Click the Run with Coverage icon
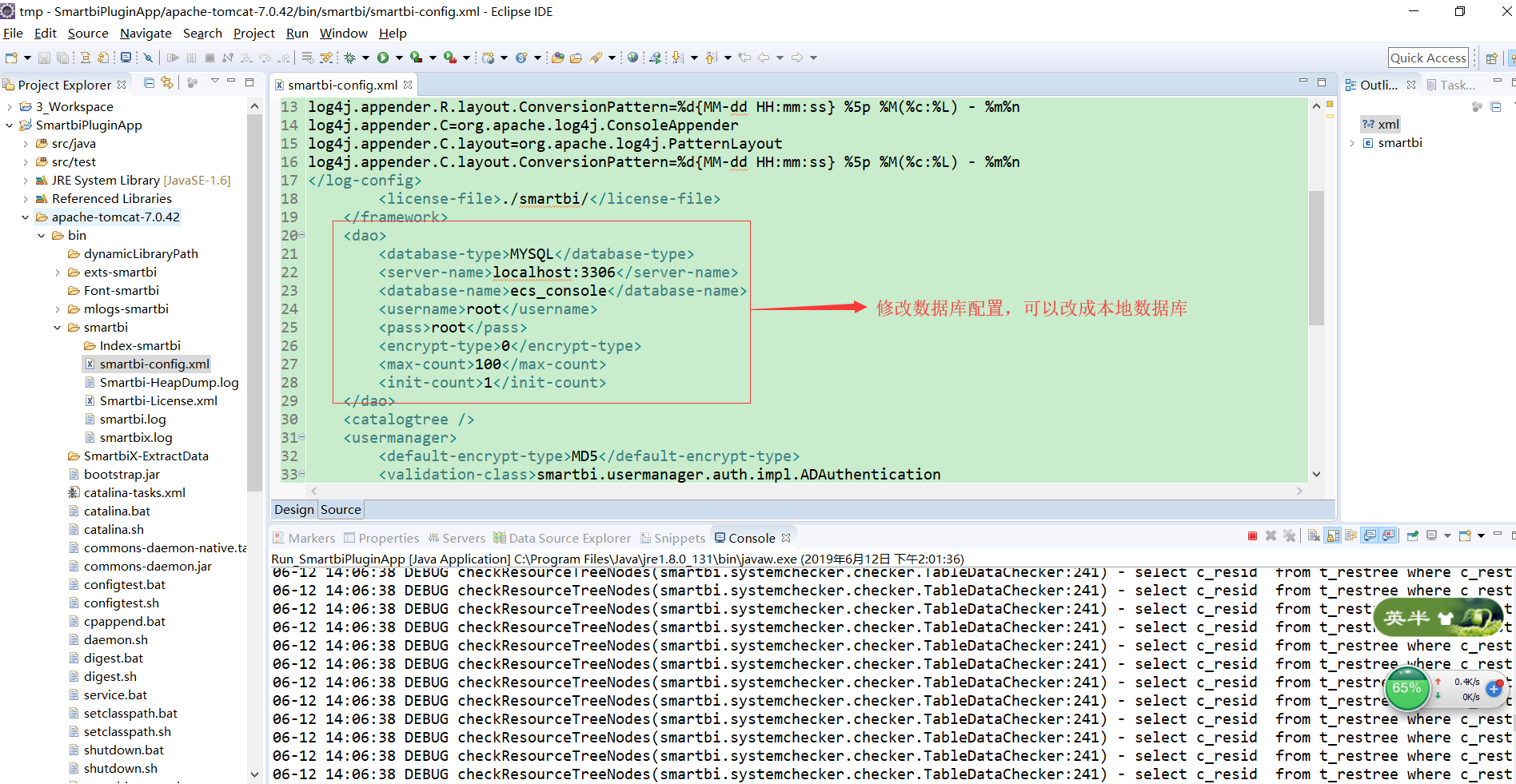This screenshot has width=1516, height=784. pos(417,58)
